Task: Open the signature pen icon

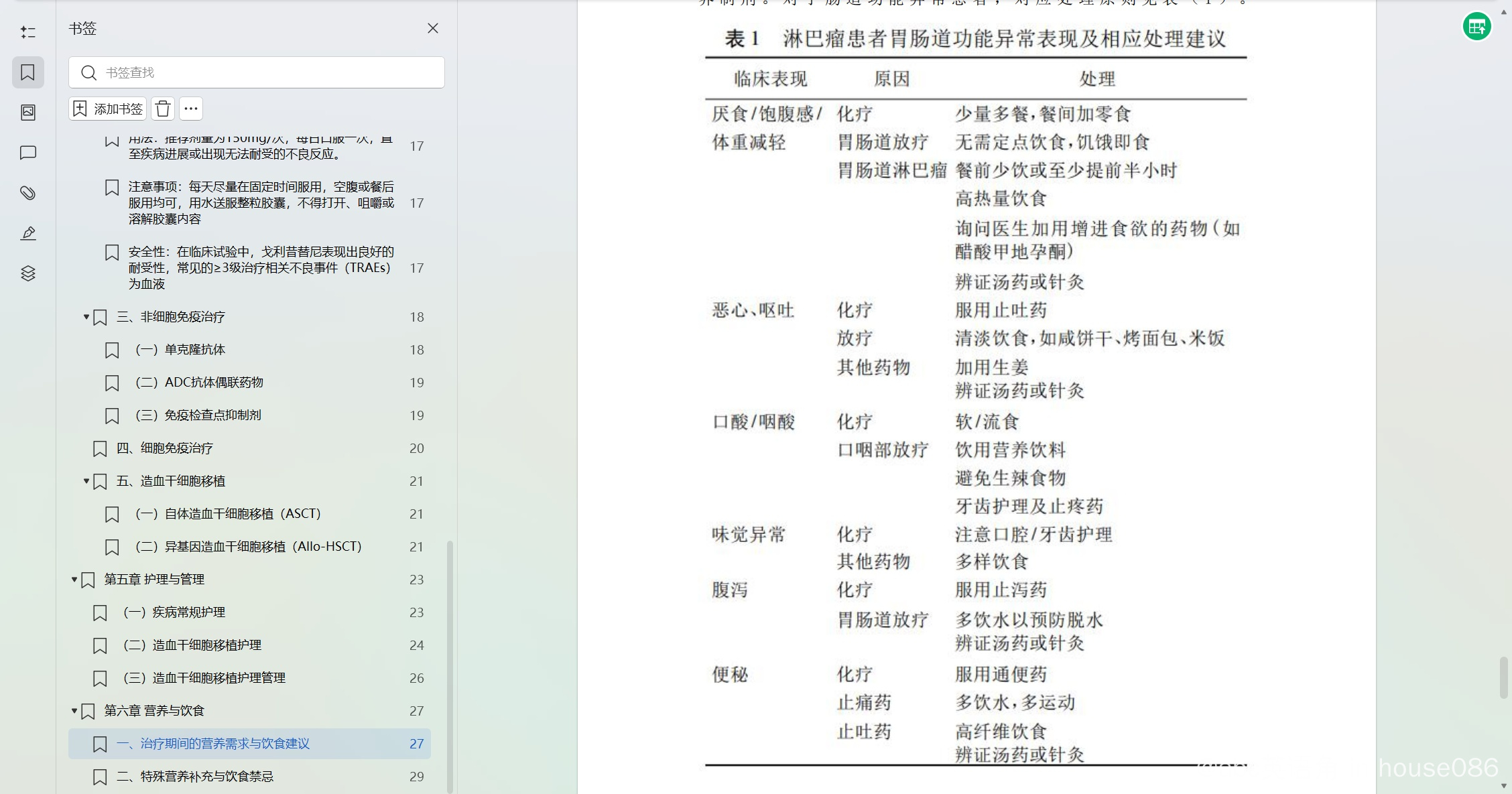Action: [x=28, y=233]
